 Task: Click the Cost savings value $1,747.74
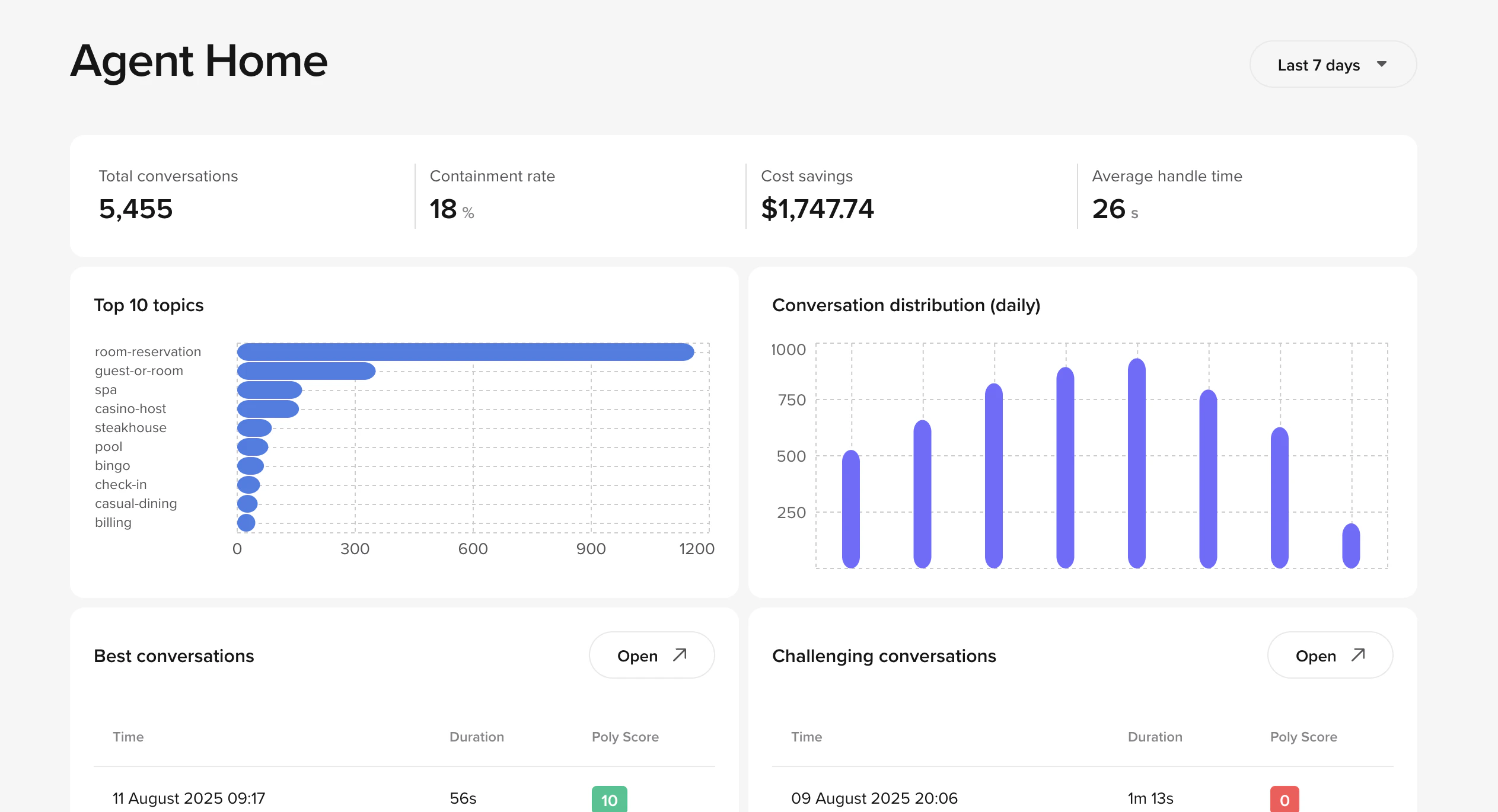[817, 209]
